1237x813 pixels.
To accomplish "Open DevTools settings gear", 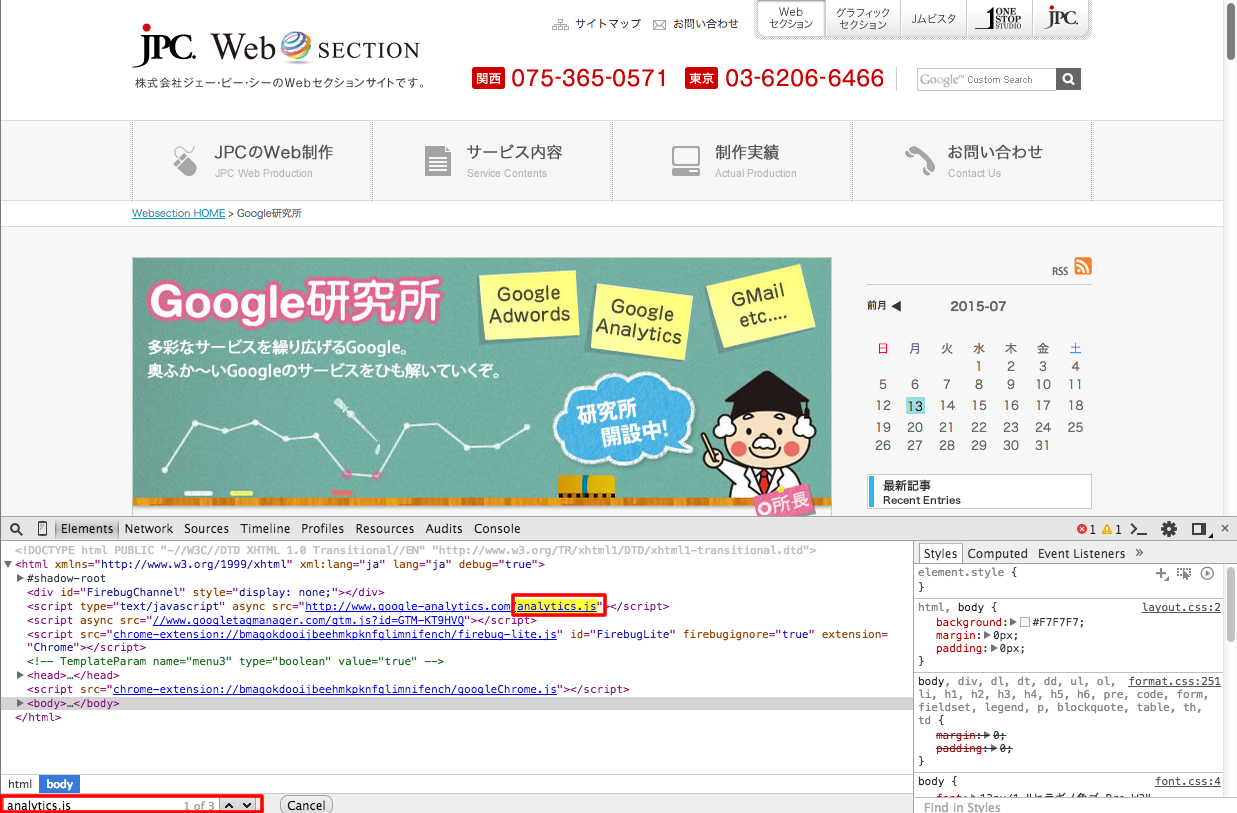I will tap(1168, 529).
